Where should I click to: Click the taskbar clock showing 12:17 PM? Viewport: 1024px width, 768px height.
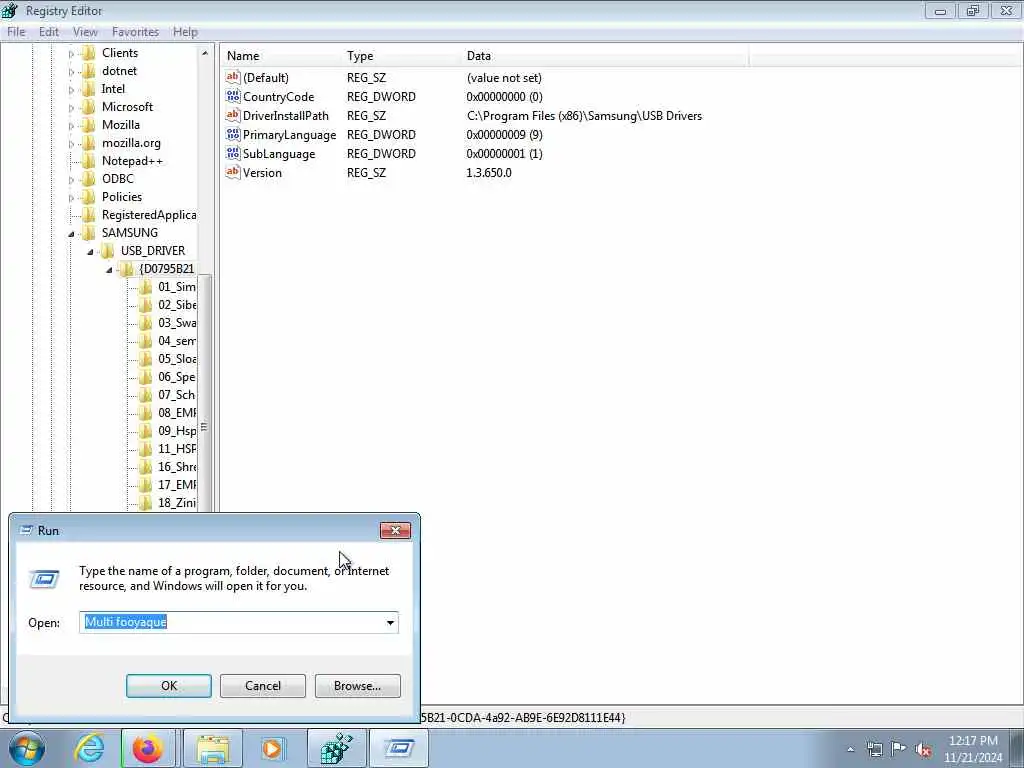click(x=973, y=741)
